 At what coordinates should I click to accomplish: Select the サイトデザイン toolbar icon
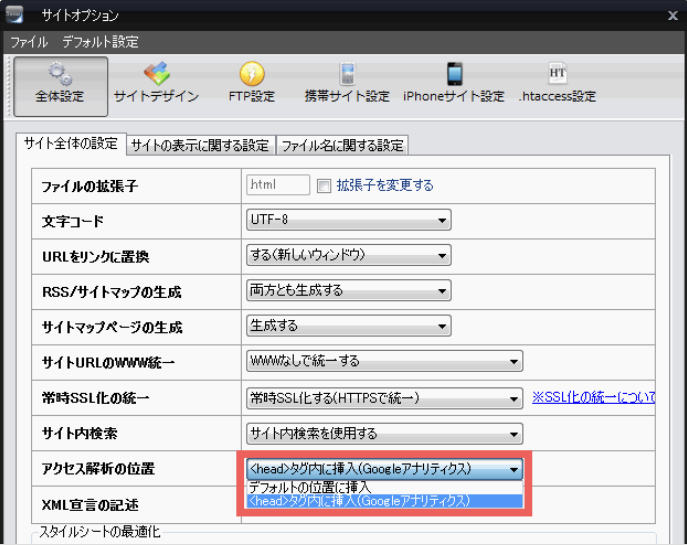click(155, 76)
